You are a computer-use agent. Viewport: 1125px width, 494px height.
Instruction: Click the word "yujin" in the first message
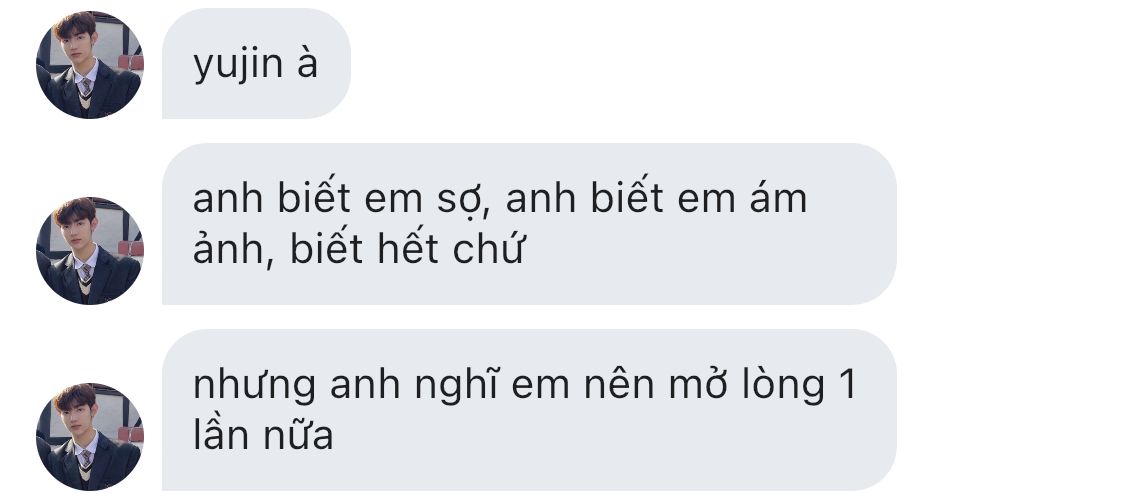point(238,66)
